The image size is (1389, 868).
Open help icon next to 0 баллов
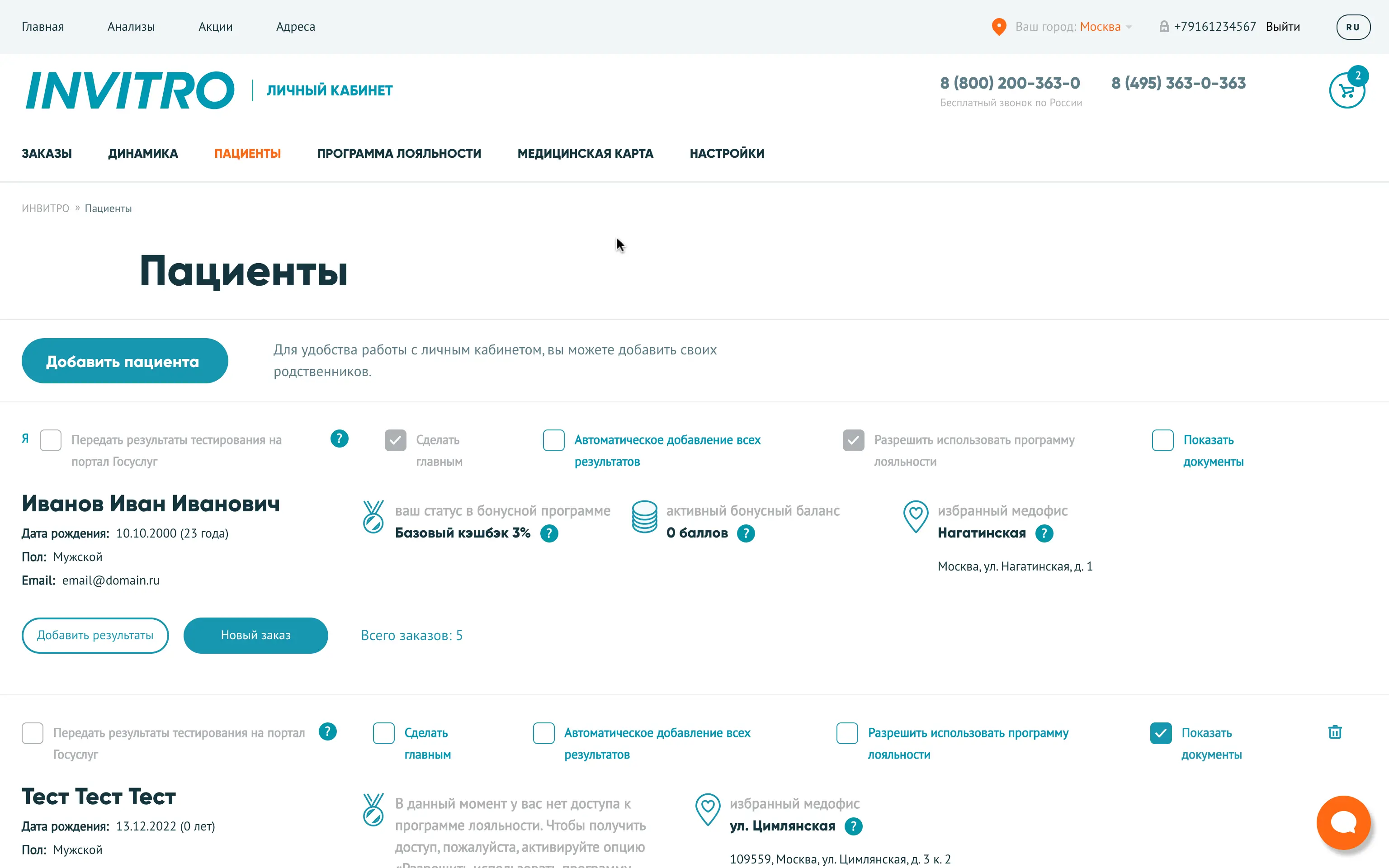tap(746, 533)
